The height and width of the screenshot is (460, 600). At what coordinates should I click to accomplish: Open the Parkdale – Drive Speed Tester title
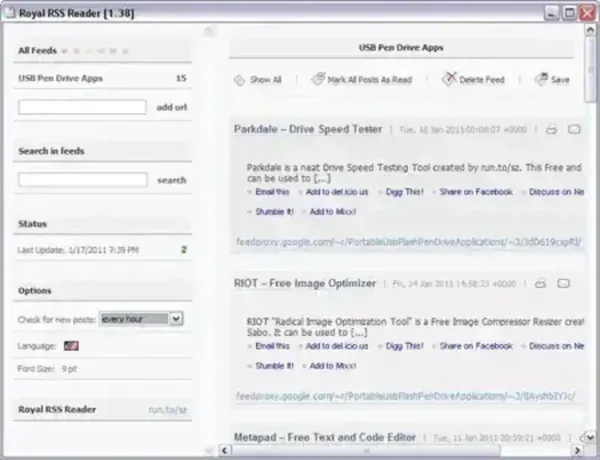pyautogui.click(x=308, y=129)
